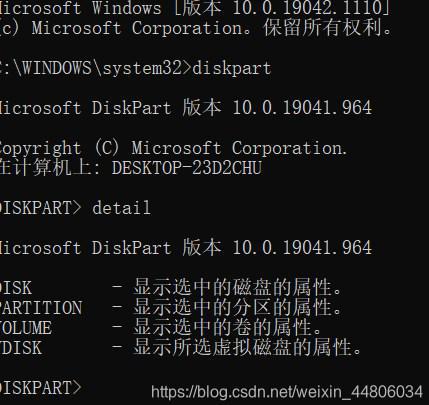The width and height of the screenshot is (429, 405).
Task: Click the first DiskPart 10.0.19041.964 version line
Action: 186,108
